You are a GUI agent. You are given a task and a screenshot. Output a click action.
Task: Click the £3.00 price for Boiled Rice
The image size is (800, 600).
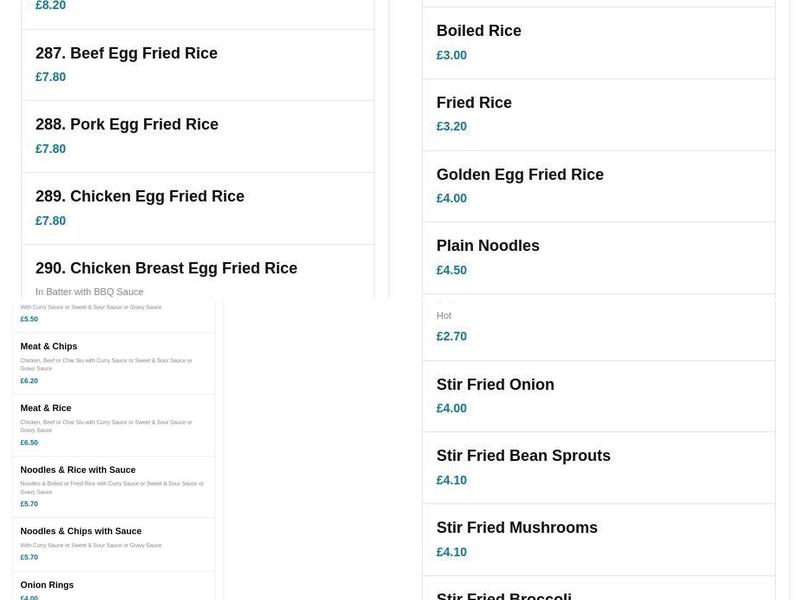click(450, 55)
